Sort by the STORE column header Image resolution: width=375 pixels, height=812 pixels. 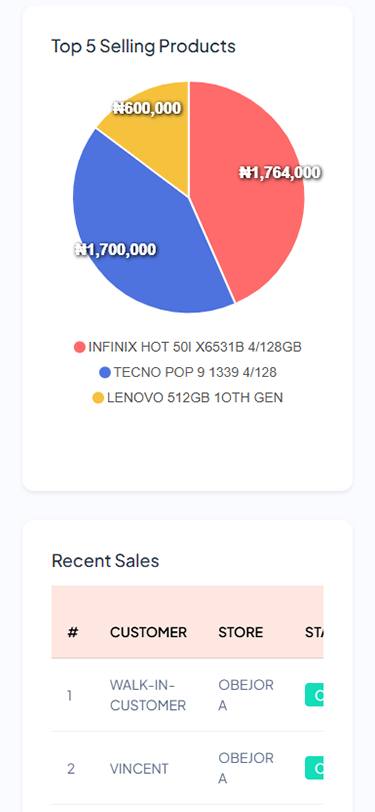(x=240, y=632)
